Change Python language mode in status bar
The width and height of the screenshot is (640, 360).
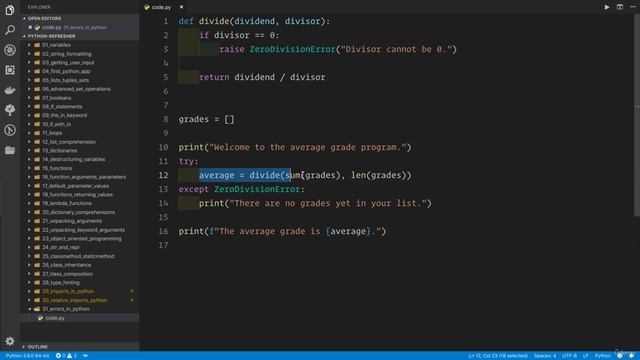pyautogui.click(x=602, y=356)
